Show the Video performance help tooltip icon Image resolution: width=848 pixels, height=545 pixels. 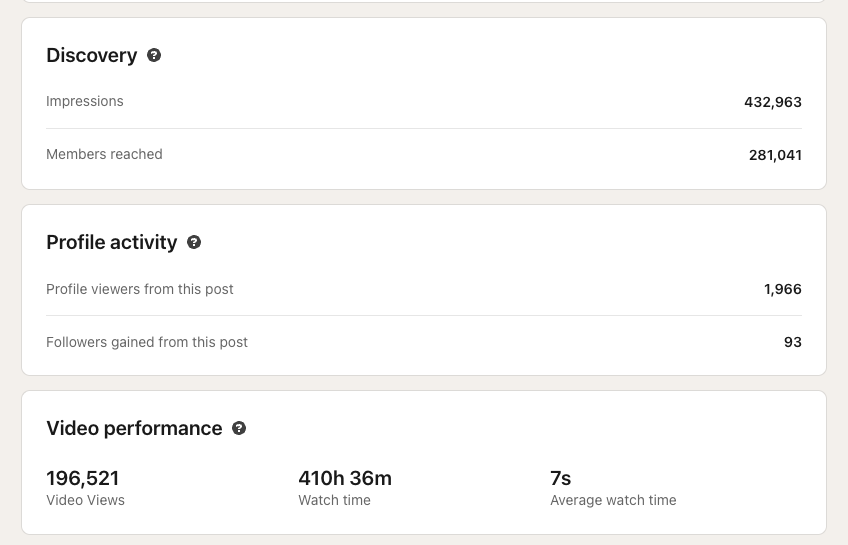pos(239,428)
